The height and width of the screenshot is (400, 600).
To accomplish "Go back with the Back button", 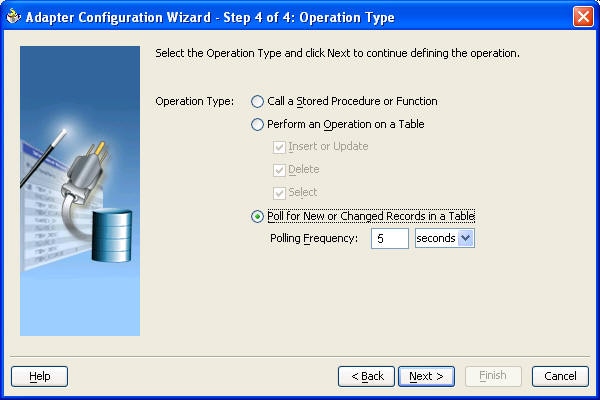I will 366,376.
